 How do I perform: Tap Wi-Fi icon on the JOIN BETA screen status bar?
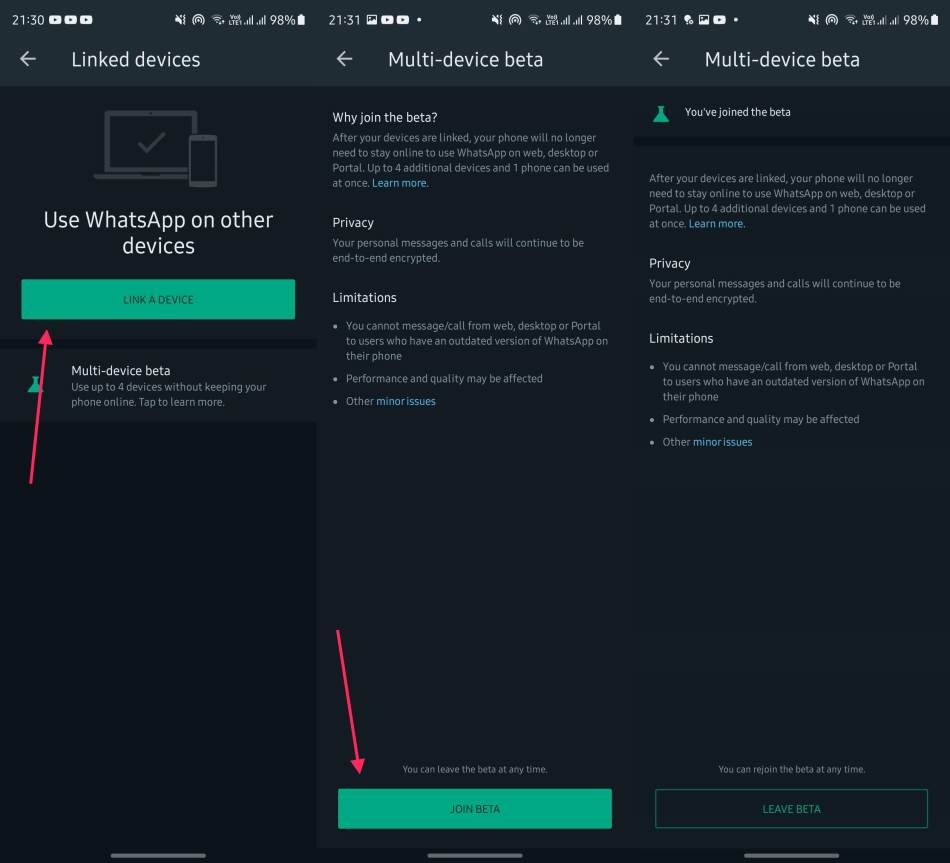tap(535, 20)
